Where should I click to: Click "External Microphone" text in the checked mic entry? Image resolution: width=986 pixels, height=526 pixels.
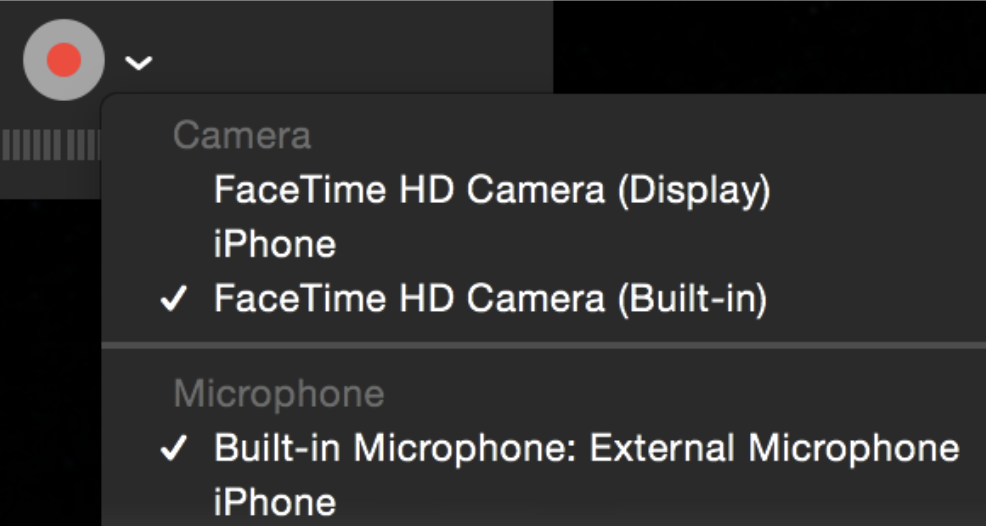click(x=774, y=447)
